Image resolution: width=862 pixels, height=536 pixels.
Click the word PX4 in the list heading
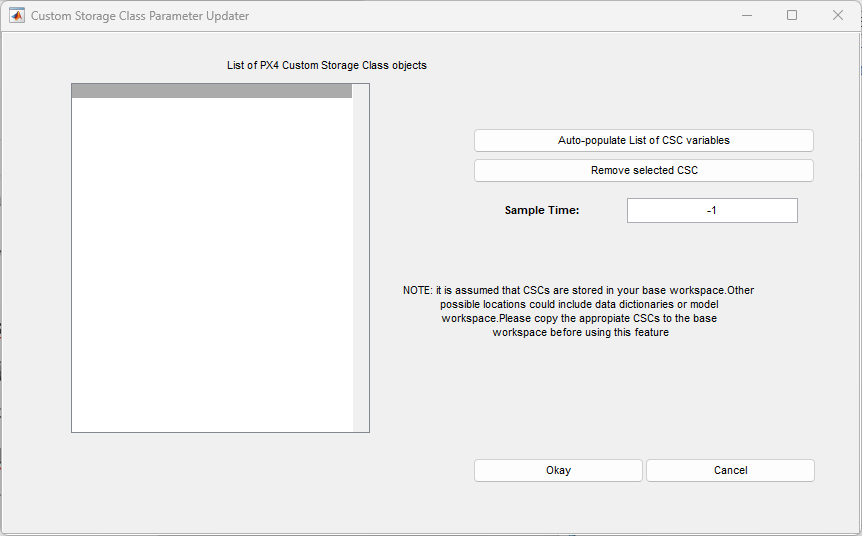coord(269,65)
